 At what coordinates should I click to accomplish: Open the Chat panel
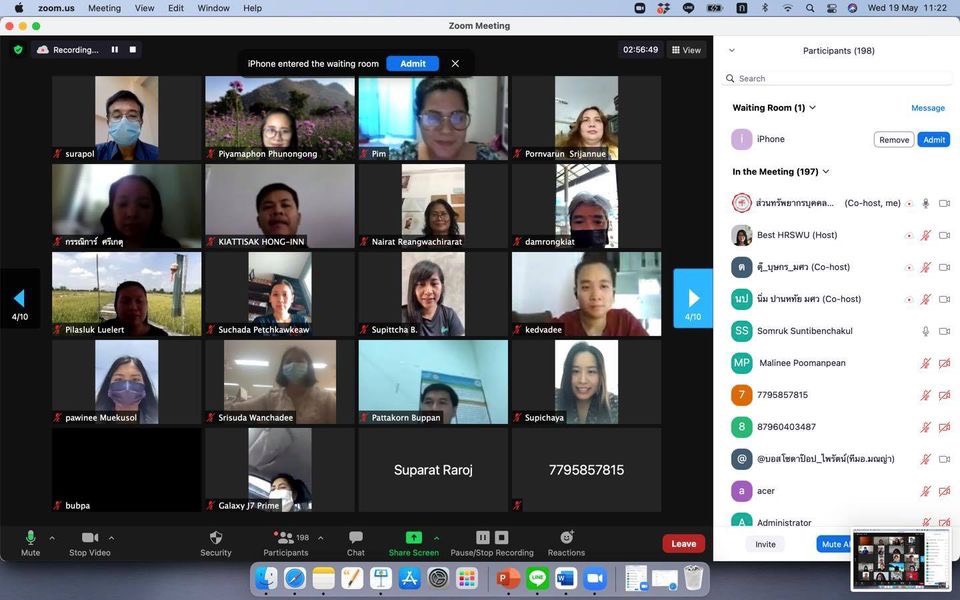pyautogui.click(x=355, y=538)
